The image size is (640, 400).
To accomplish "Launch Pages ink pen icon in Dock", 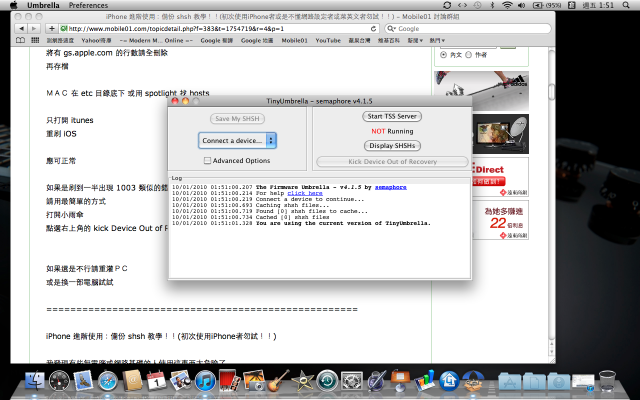I will pyautogui.click(x=376, y=380).
